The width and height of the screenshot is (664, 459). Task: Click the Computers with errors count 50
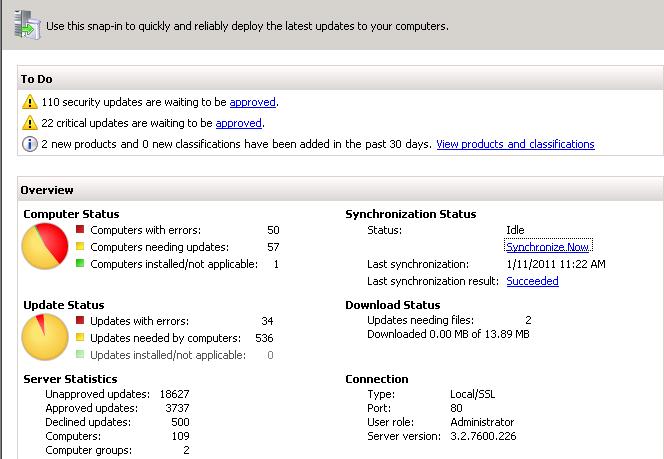[273, 230]
